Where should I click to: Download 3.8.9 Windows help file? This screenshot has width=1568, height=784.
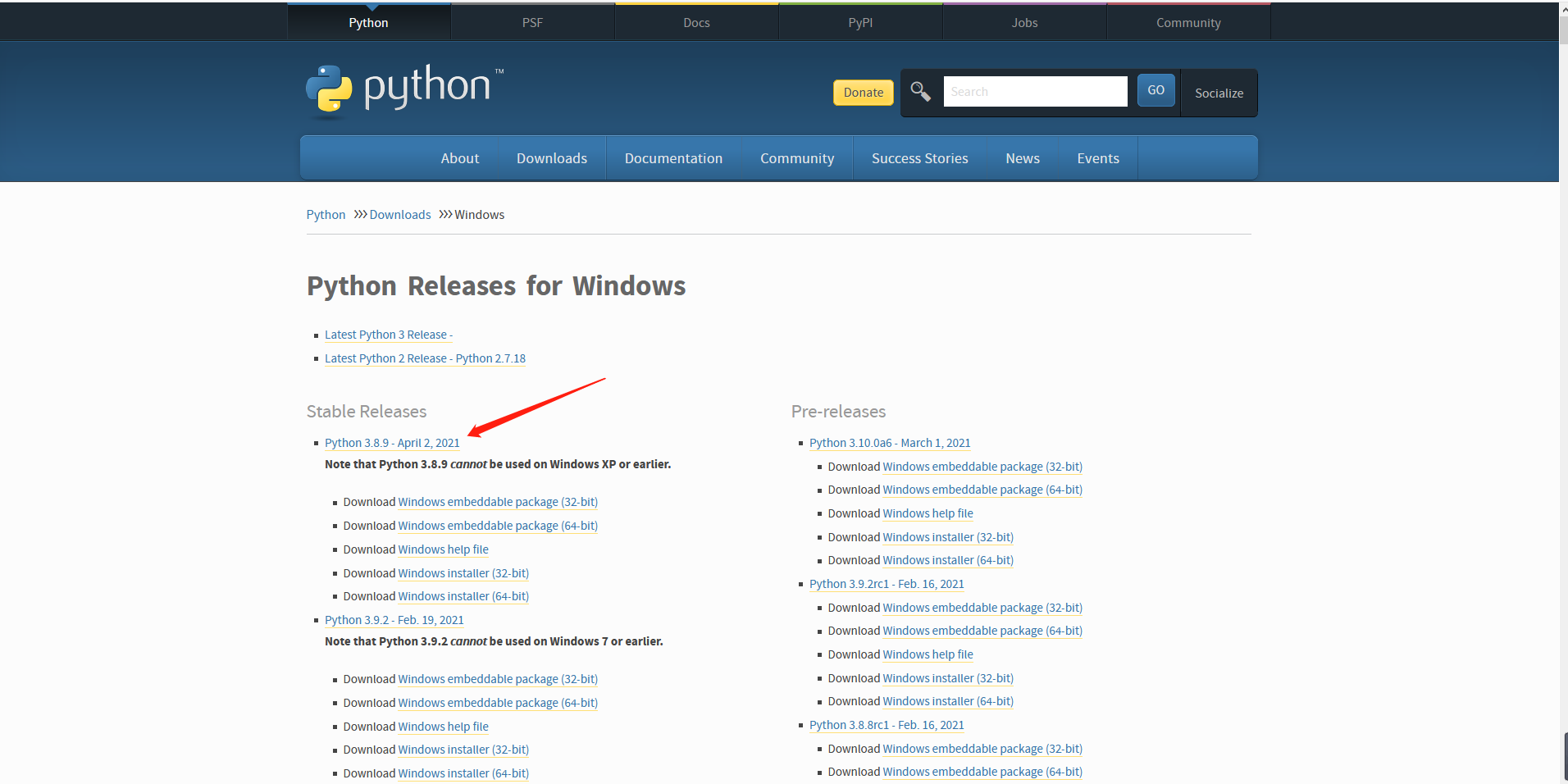[444, 549]
